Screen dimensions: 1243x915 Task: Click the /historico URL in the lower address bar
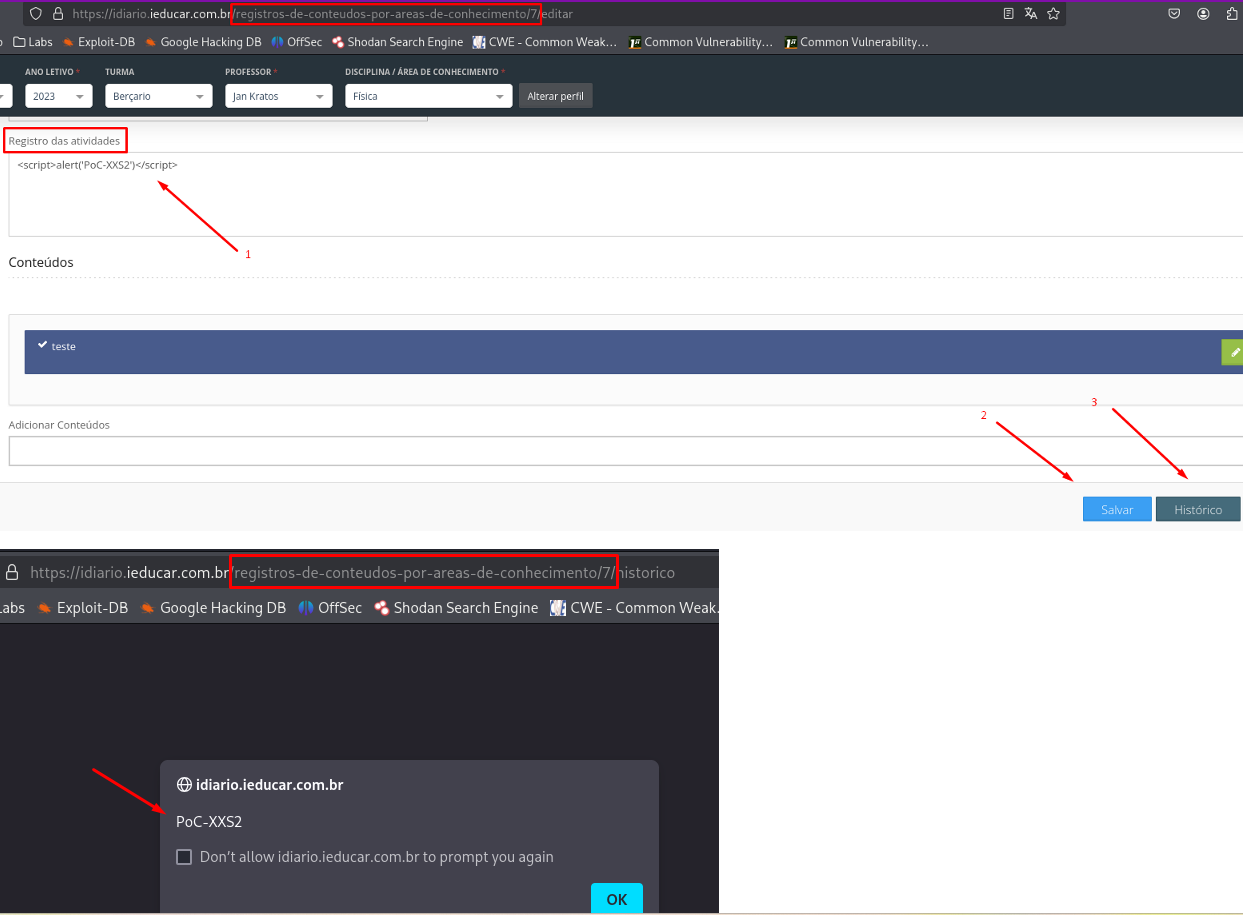coord(352,573)
